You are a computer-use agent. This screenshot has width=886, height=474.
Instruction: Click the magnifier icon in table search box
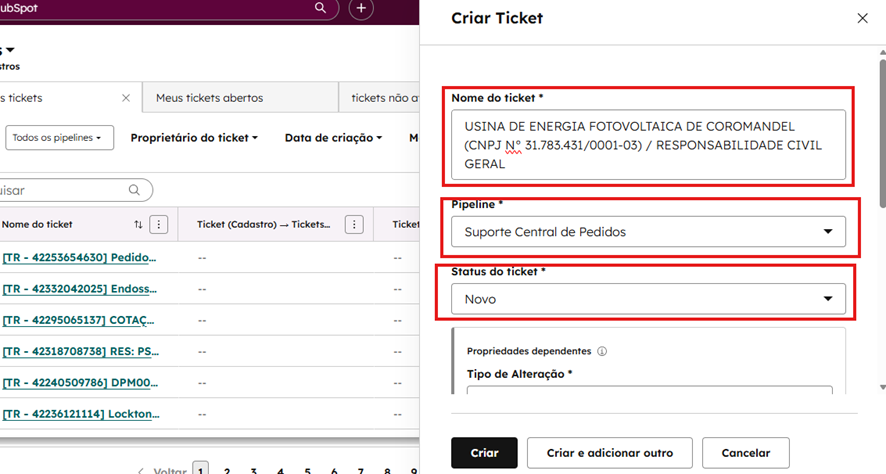135,190
